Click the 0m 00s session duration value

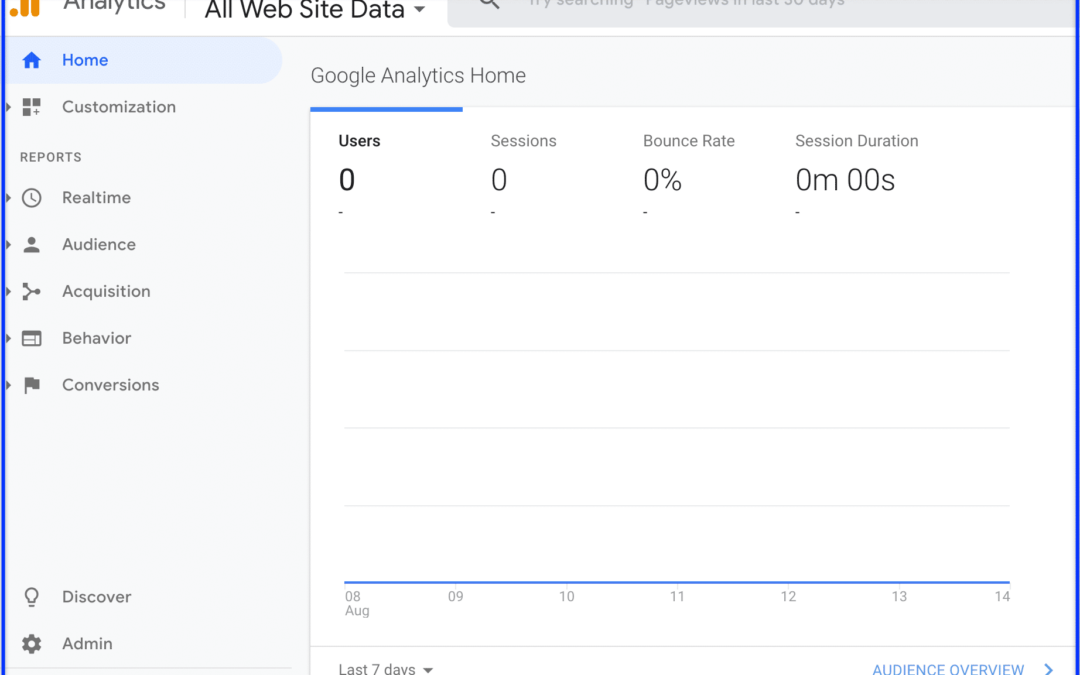845,180
